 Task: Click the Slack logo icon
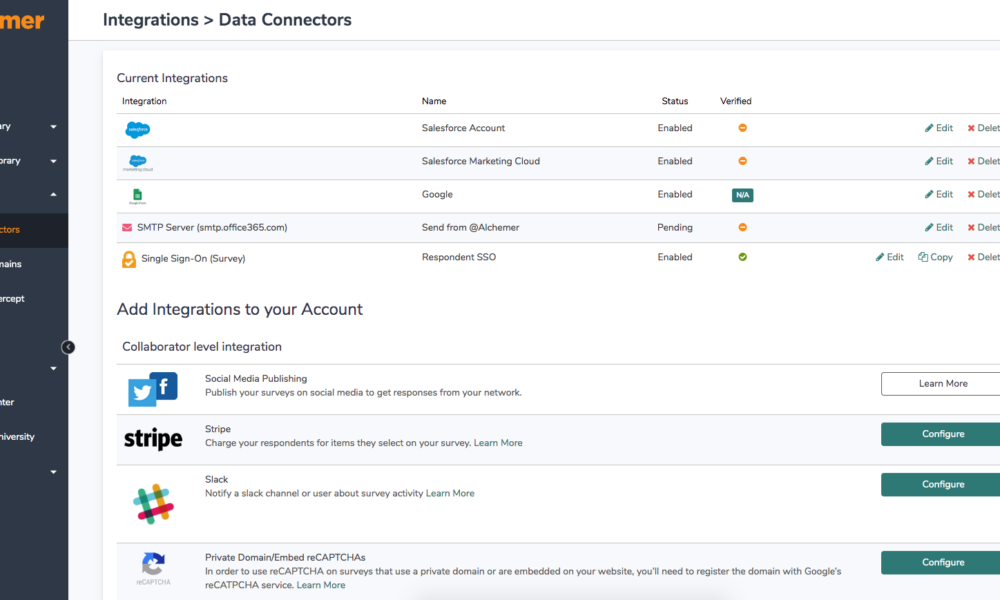coord(153,504)
